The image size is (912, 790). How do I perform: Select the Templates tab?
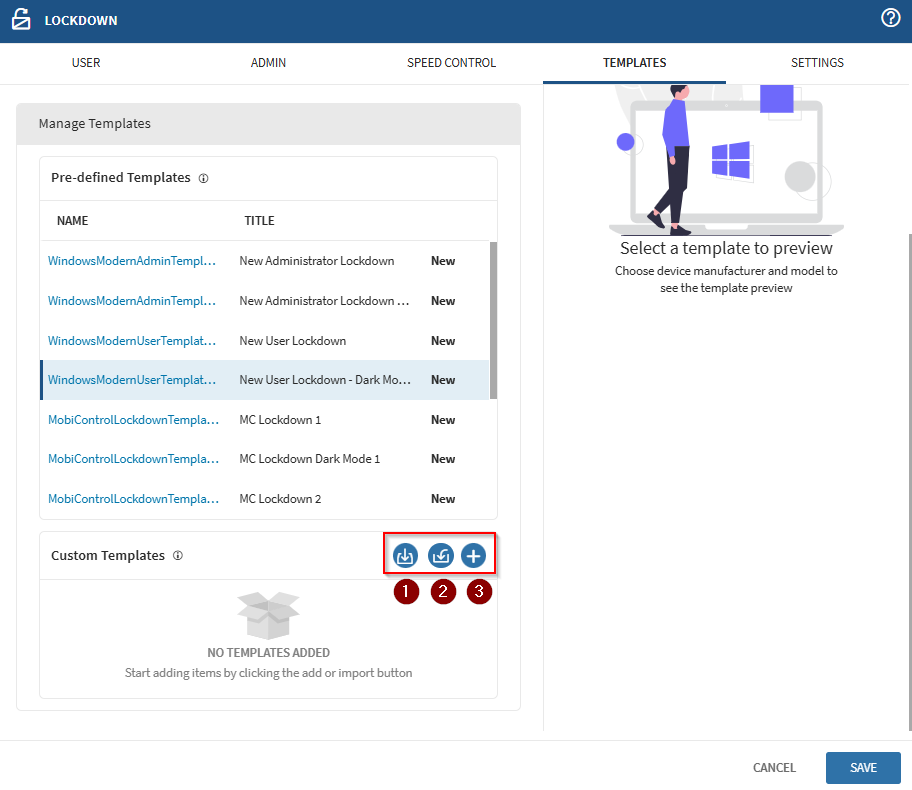coord(634,63)
